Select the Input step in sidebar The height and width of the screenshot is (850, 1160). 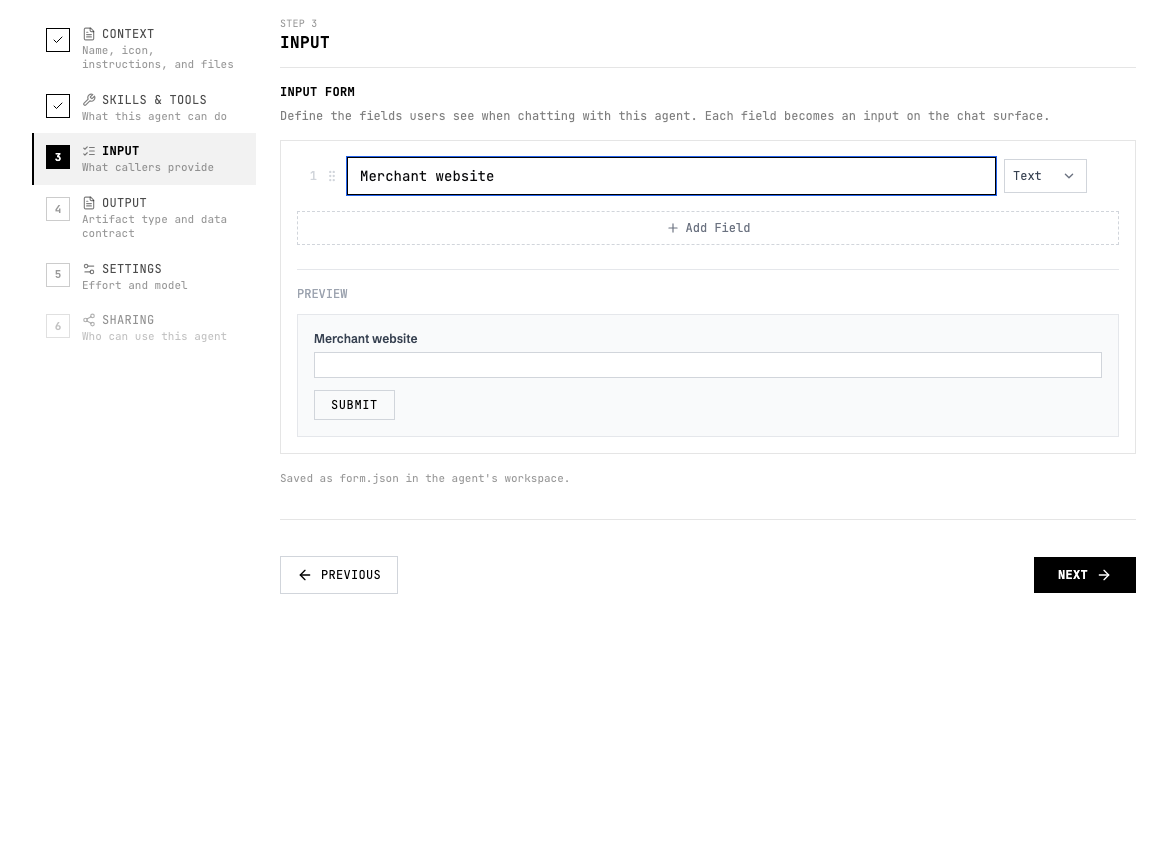tap(145, 159)
